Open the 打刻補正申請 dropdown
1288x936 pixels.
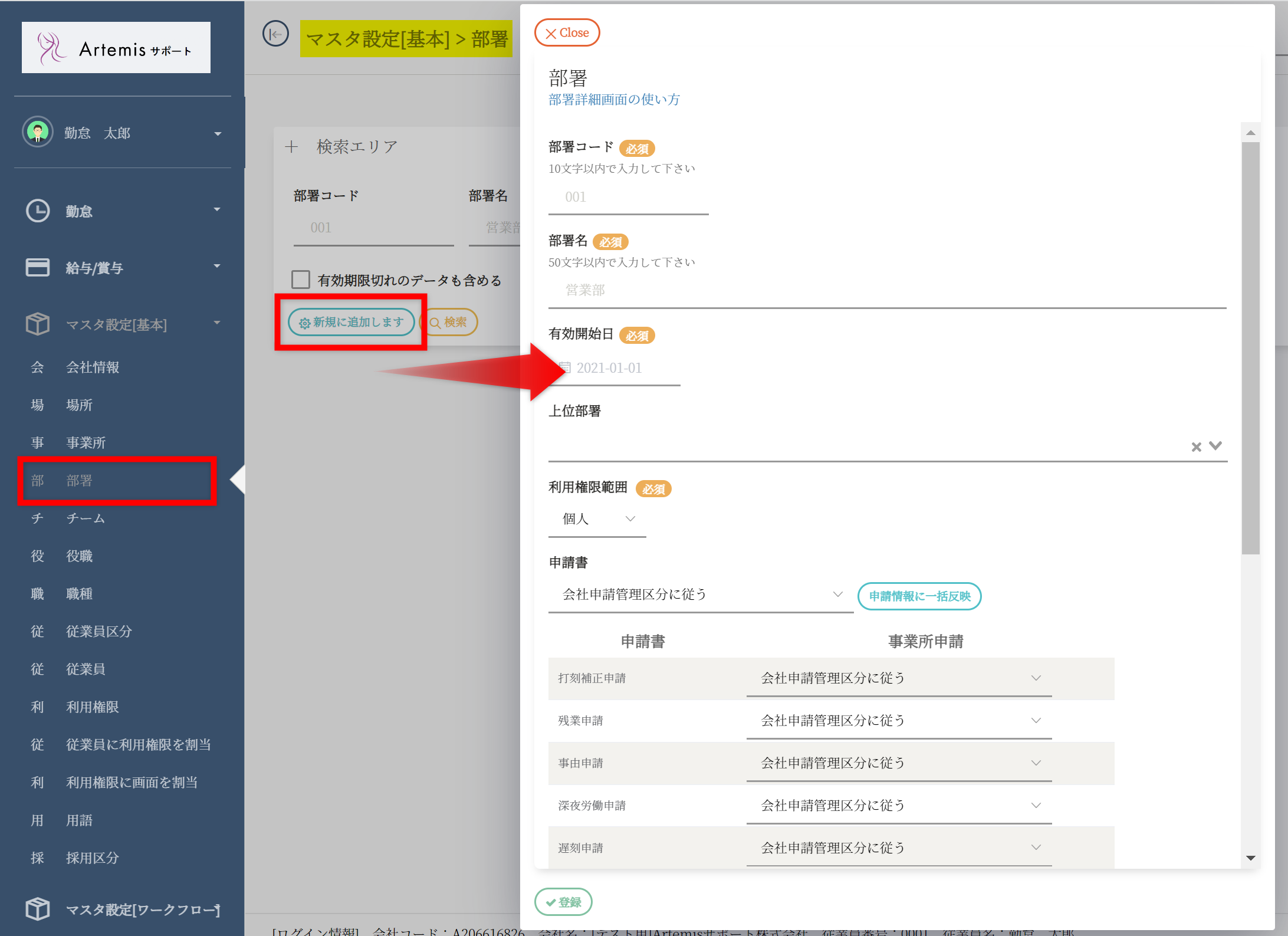click(898, 678)
